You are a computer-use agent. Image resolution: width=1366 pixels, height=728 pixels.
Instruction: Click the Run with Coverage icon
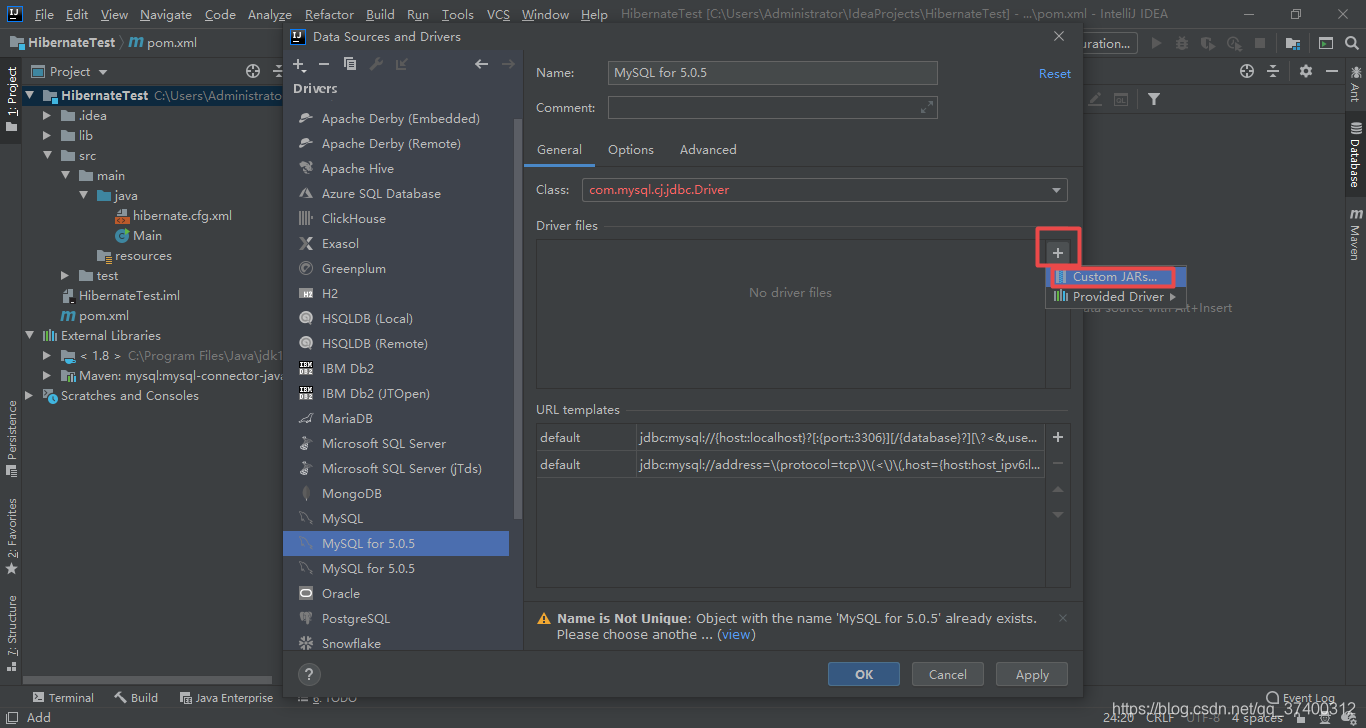pyautogui.click(x=1208, y=43)
